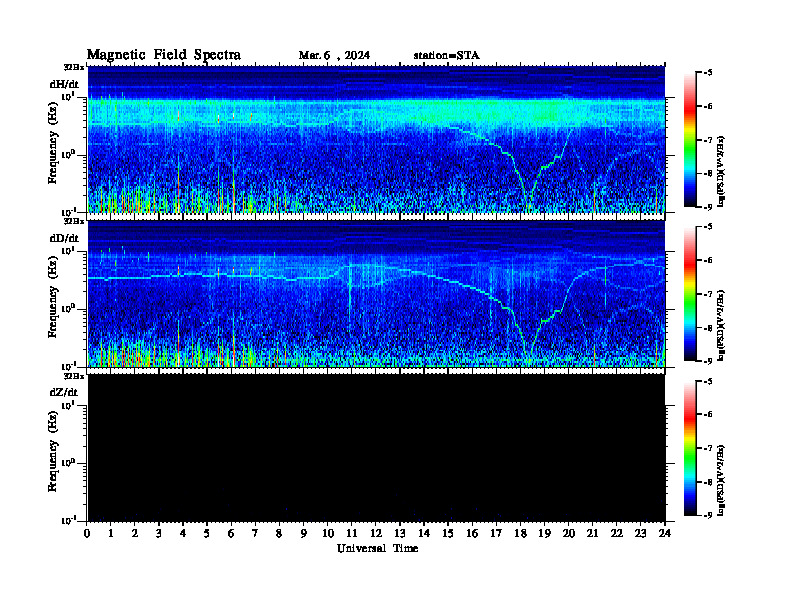Image resolution: width=792 pixels, height=612 pixels.
Task: Click the dD/dt panel label
Action: click(x=64, y=238)
